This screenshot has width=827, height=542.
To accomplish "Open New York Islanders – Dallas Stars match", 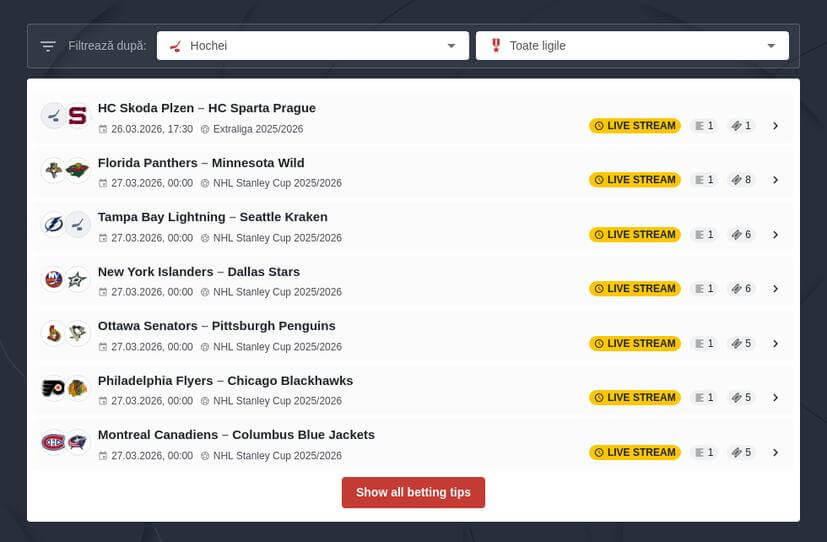I will (x=199, y=272).
